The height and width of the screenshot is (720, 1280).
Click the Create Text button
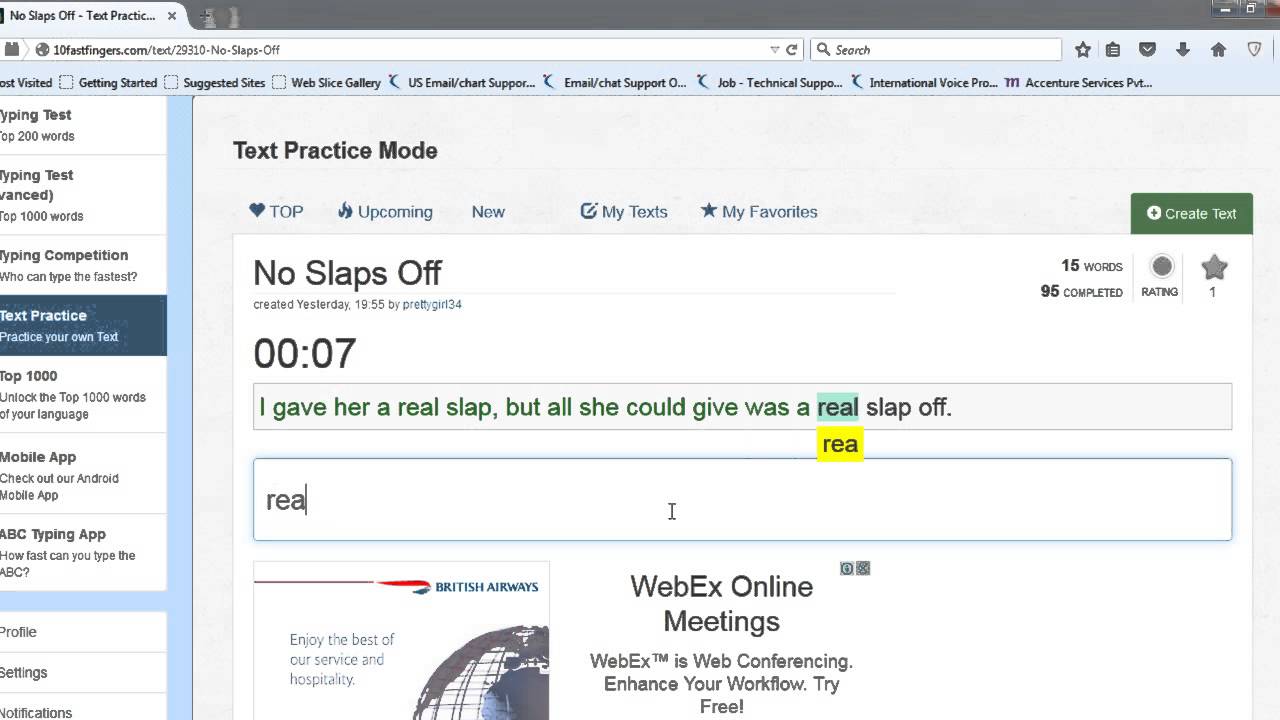(1192, 213)
